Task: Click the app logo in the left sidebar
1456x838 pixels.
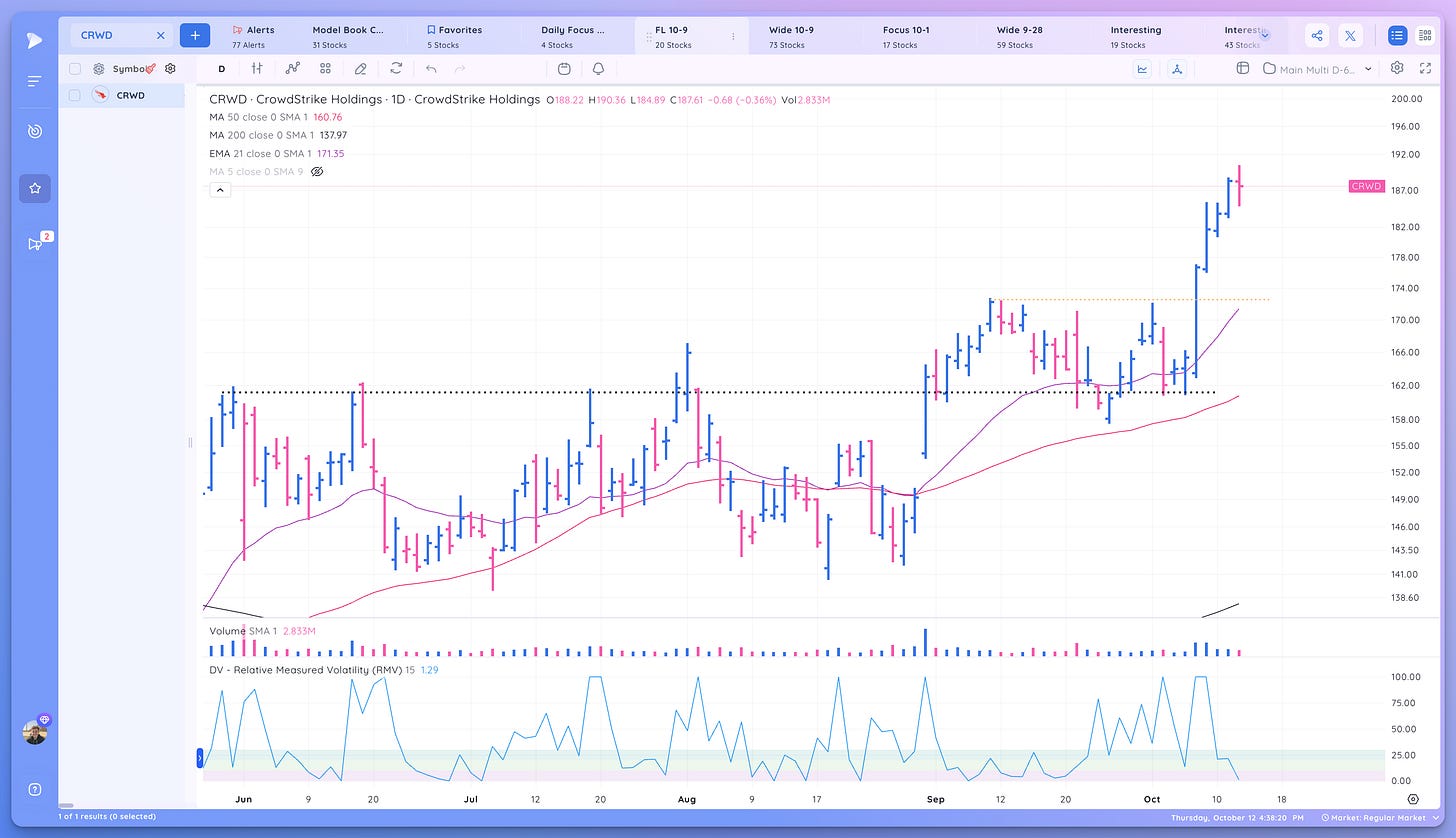Action: point(35,40)
